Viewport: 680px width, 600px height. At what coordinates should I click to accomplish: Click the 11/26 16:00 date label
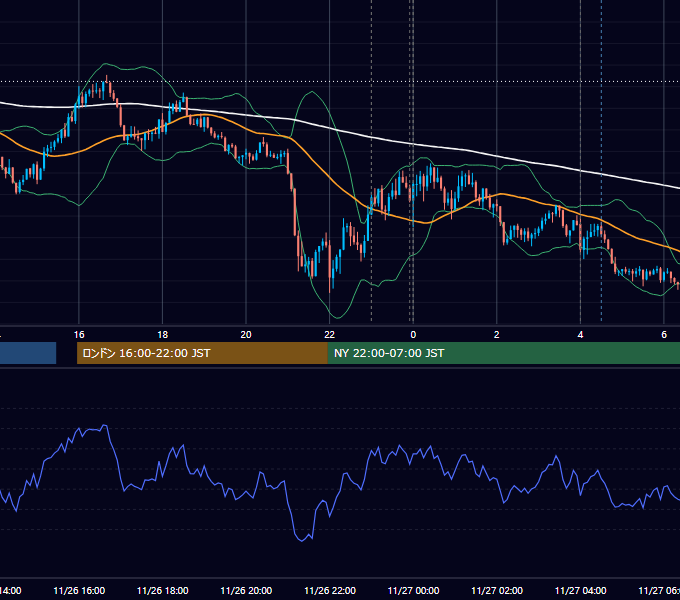pyautogui.click(x=79, y=590)
